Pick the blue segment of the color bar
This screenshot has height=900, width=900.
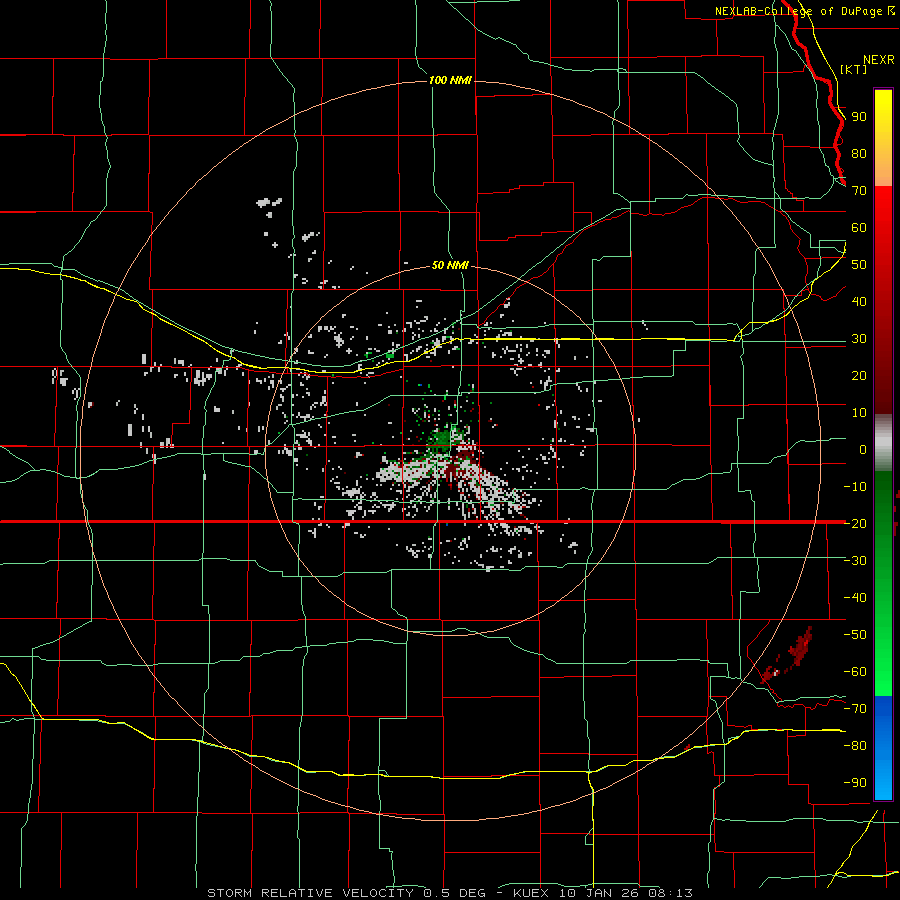[883, 747]
